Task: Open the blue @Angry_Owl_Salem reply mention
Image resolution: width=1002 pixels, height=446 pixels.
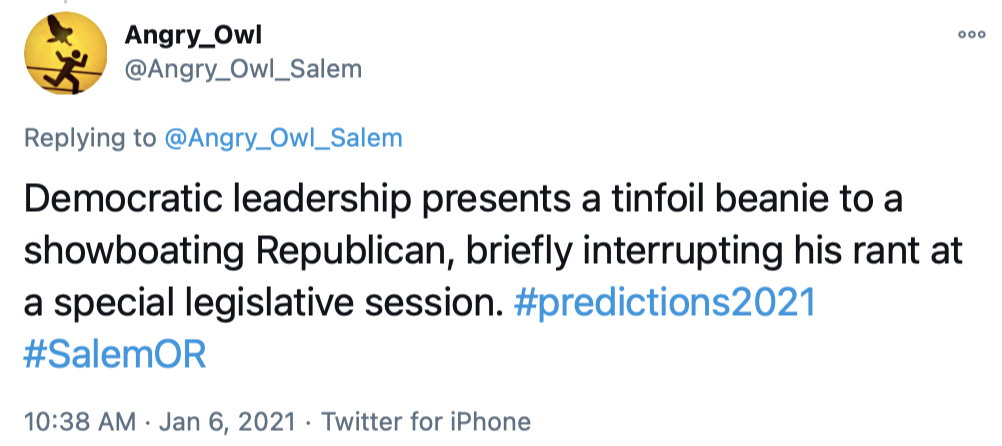Action: (284, 138)
